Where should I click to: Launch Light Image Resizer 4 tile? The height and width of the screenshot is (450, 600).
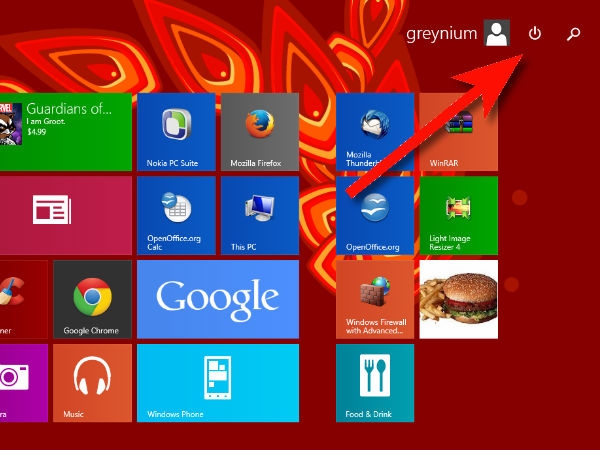tap(458, 215)
